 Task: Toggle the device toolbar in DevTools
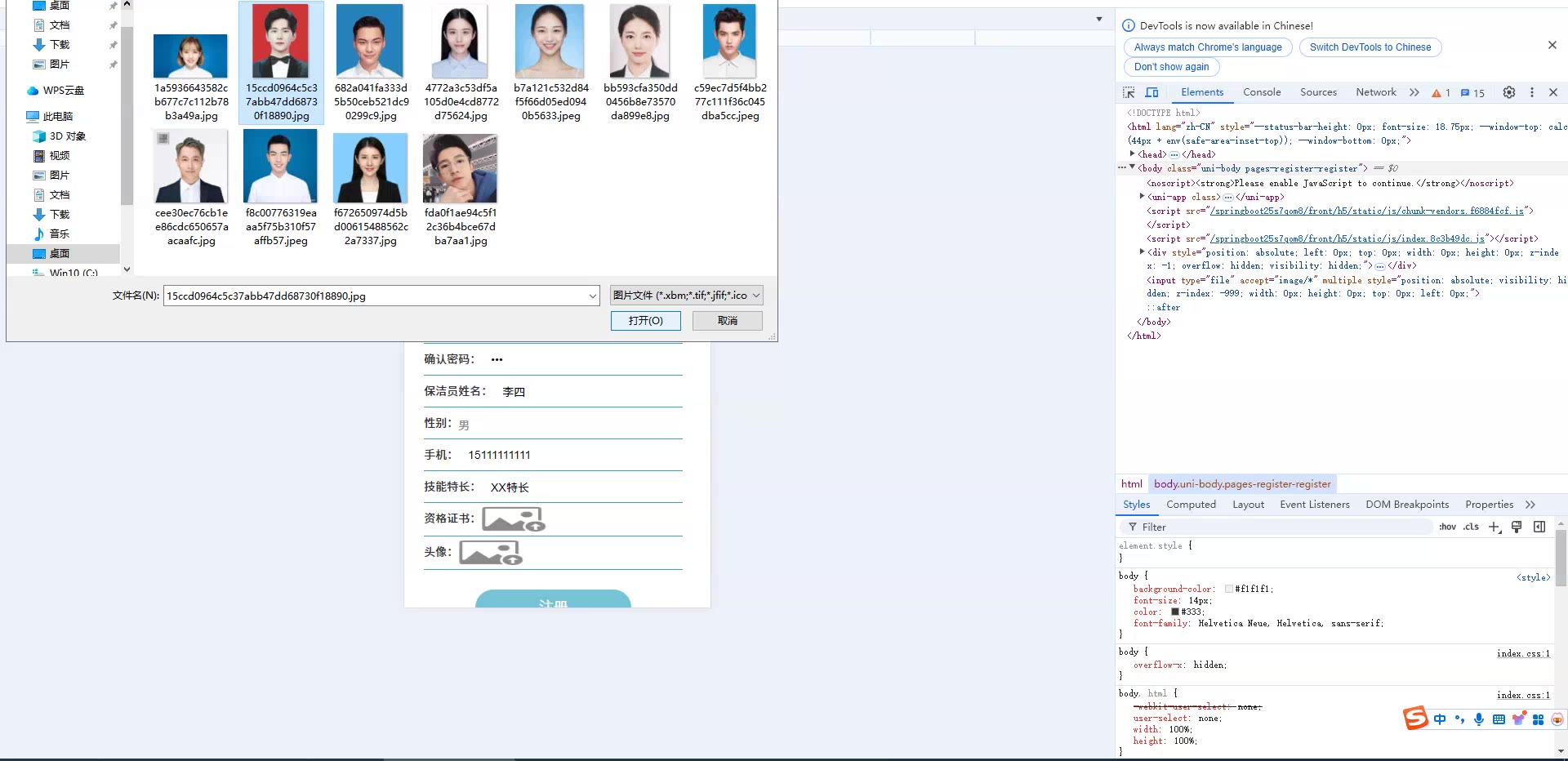click(x=1151, y=92)
